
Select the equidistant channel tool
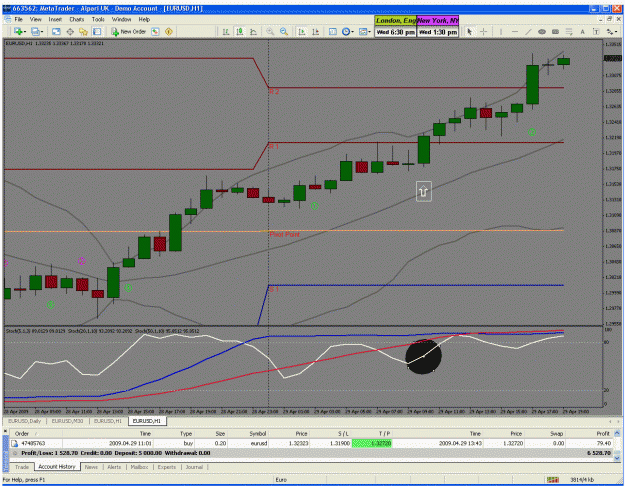[542, 31]
